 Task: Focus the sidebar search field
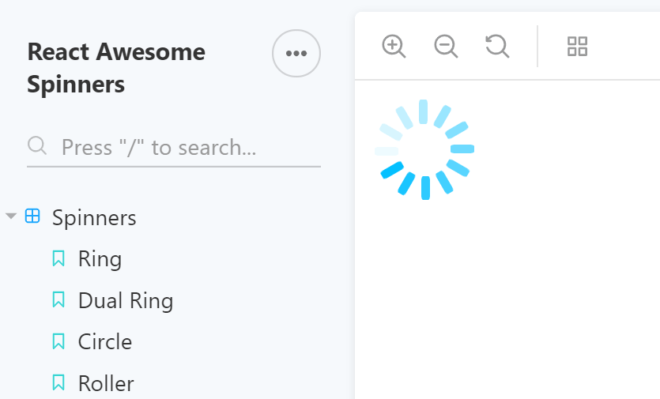[174, 147]
